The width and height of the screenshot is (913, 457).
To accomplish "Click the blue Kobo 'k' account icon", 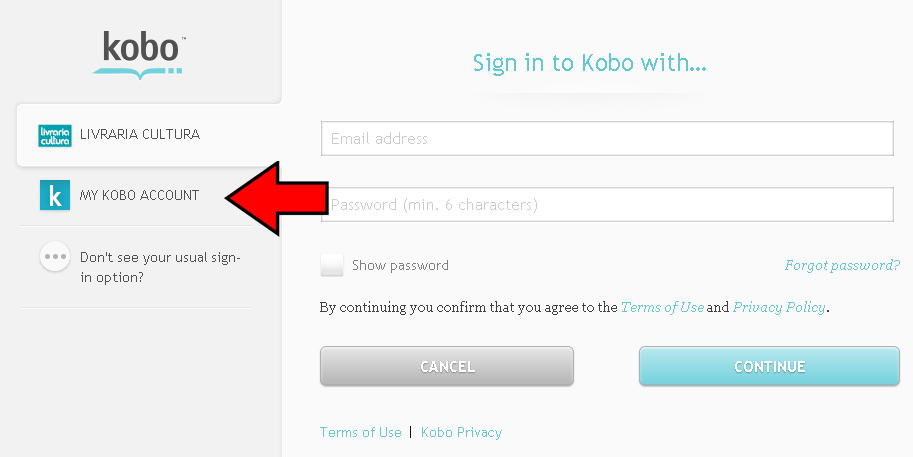I will [x=54, y=195].
